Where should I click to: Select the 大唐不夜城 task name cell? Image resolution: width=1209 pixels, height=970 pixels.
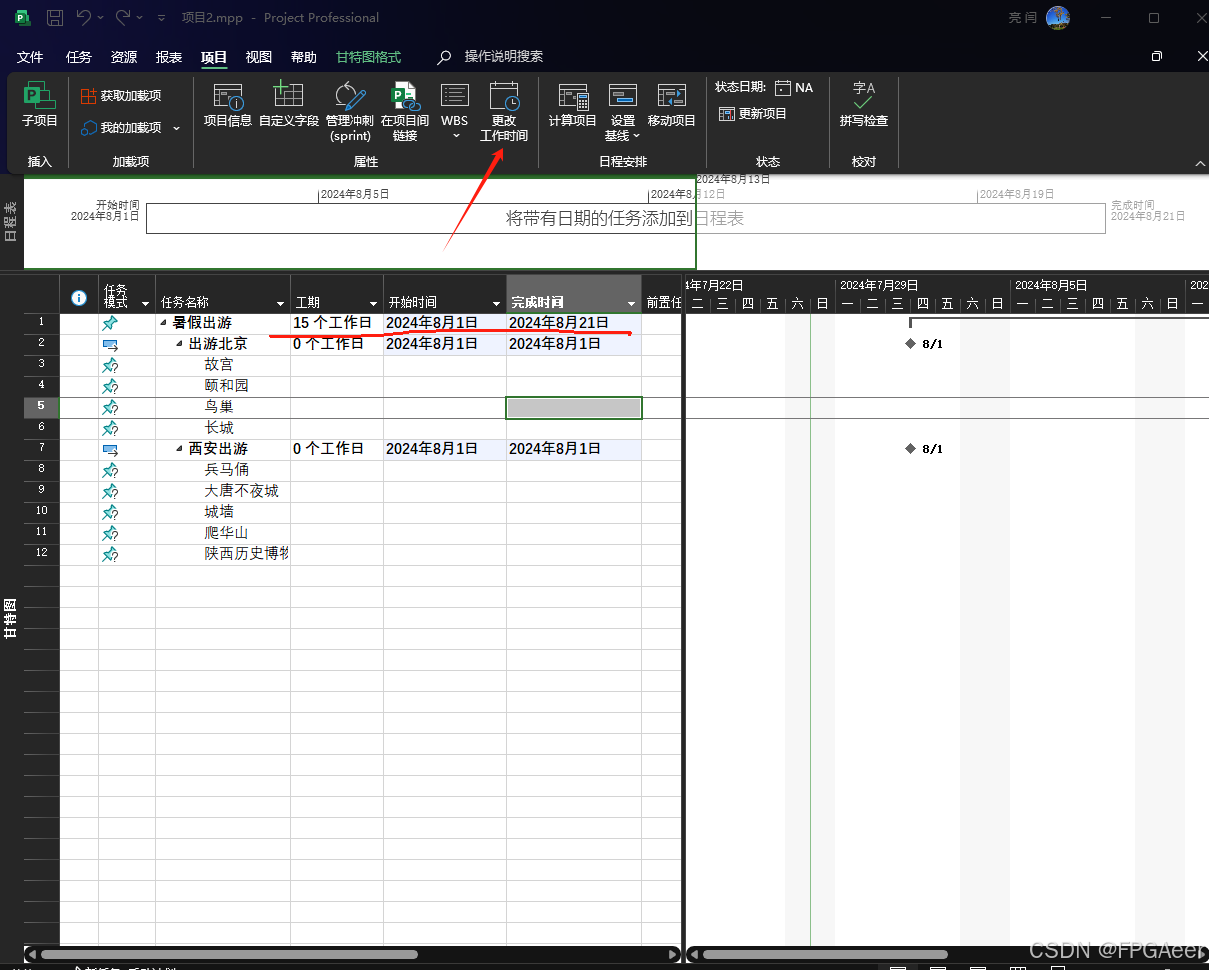223,491
